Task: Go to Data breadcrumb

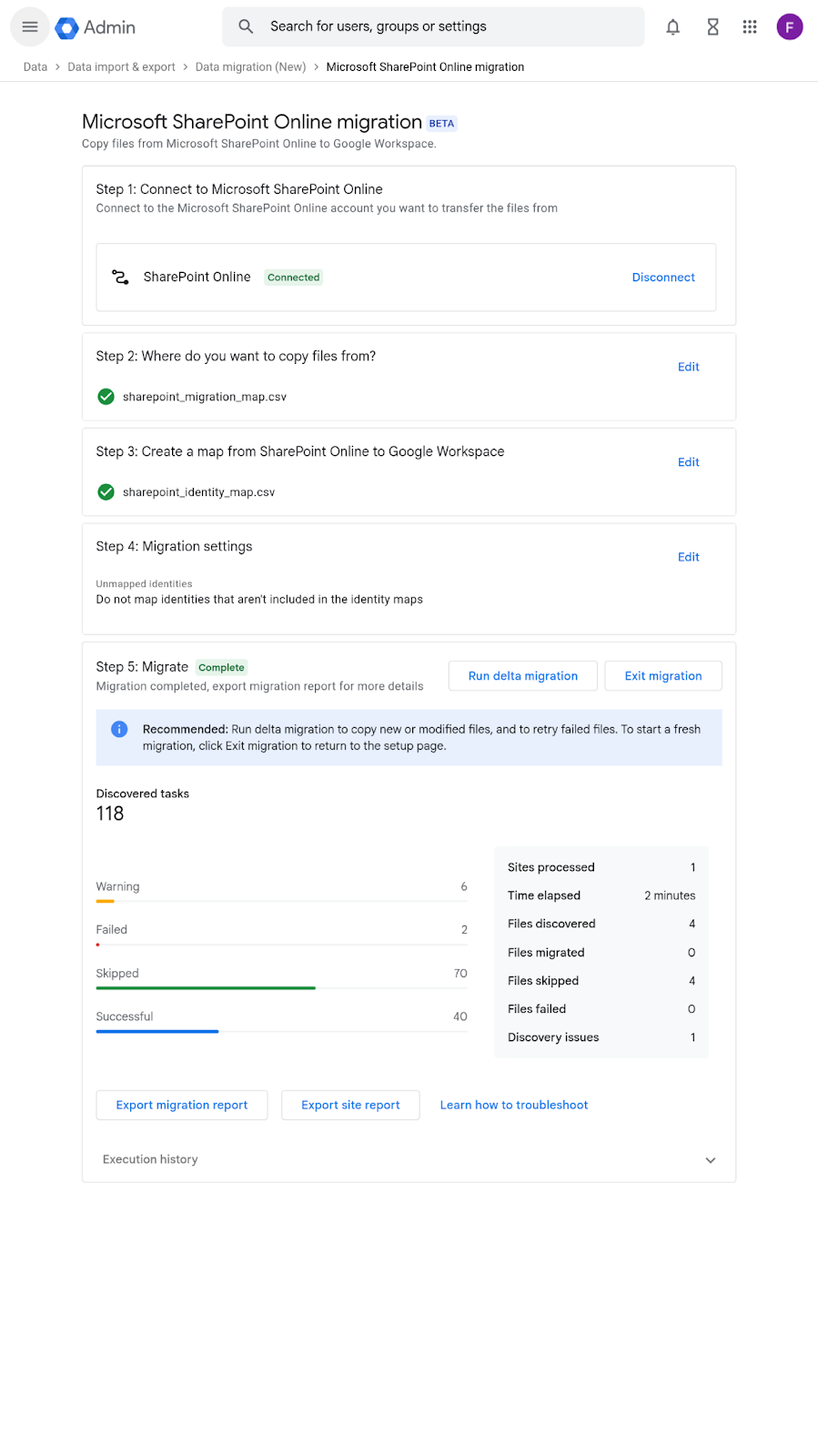Action: (35, 66)
